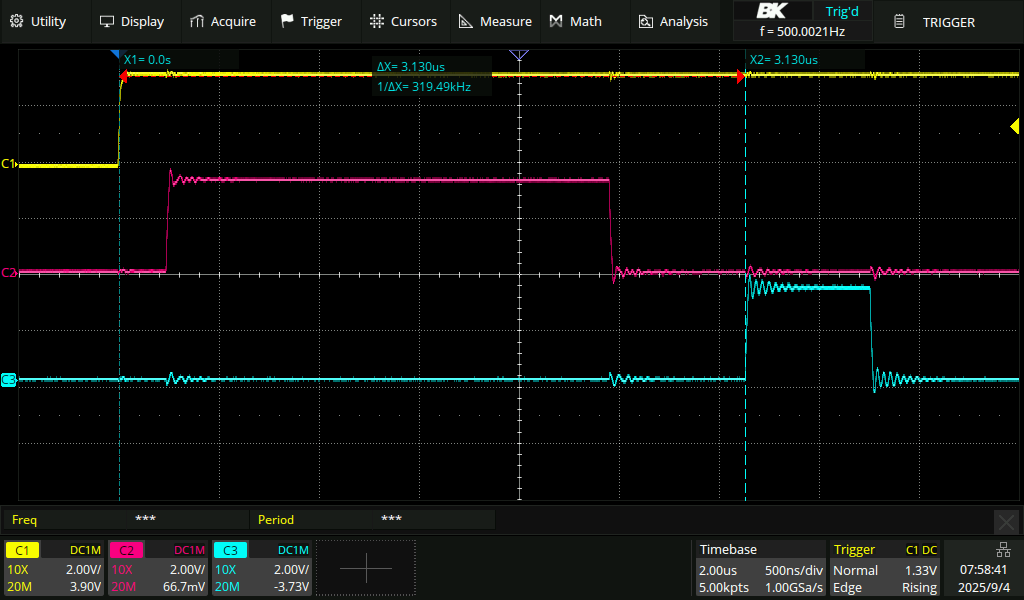Viewport: 1024px width, 600px height.
Task: Select the X1= 0.0s cursor label
Action: tap(148, 59)
